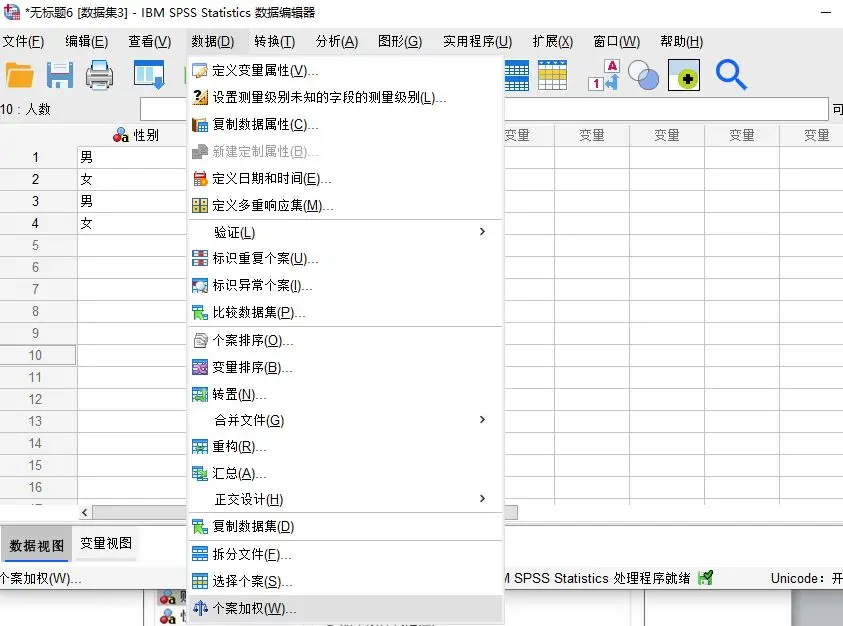Open the 文件(F) menu
The width and height of the screenshot is (843, 626).
[23, 41]
